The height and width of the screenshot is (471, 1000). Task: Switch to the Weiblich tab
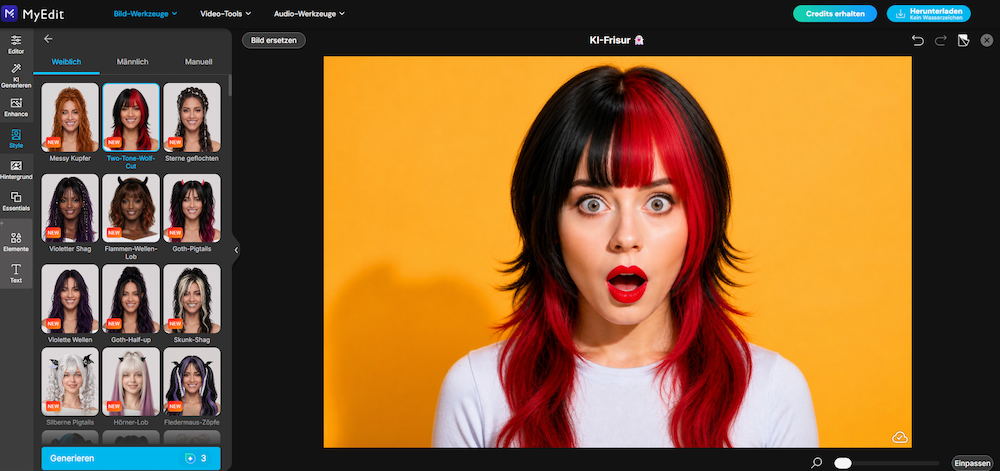point(66,62)
